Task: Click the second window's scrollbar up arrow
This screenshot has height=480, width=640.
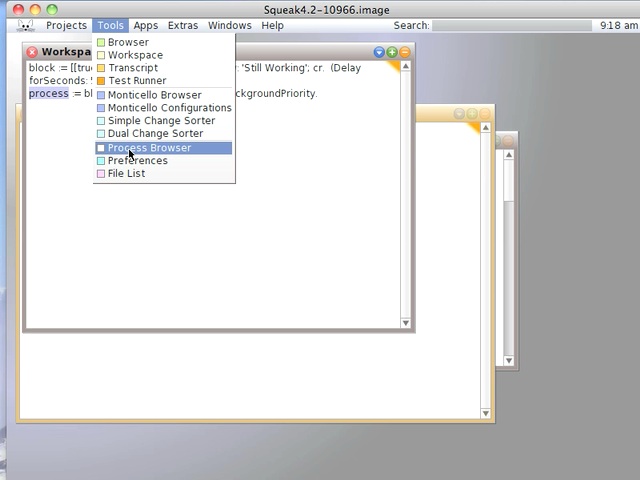Action: (486, 128)
